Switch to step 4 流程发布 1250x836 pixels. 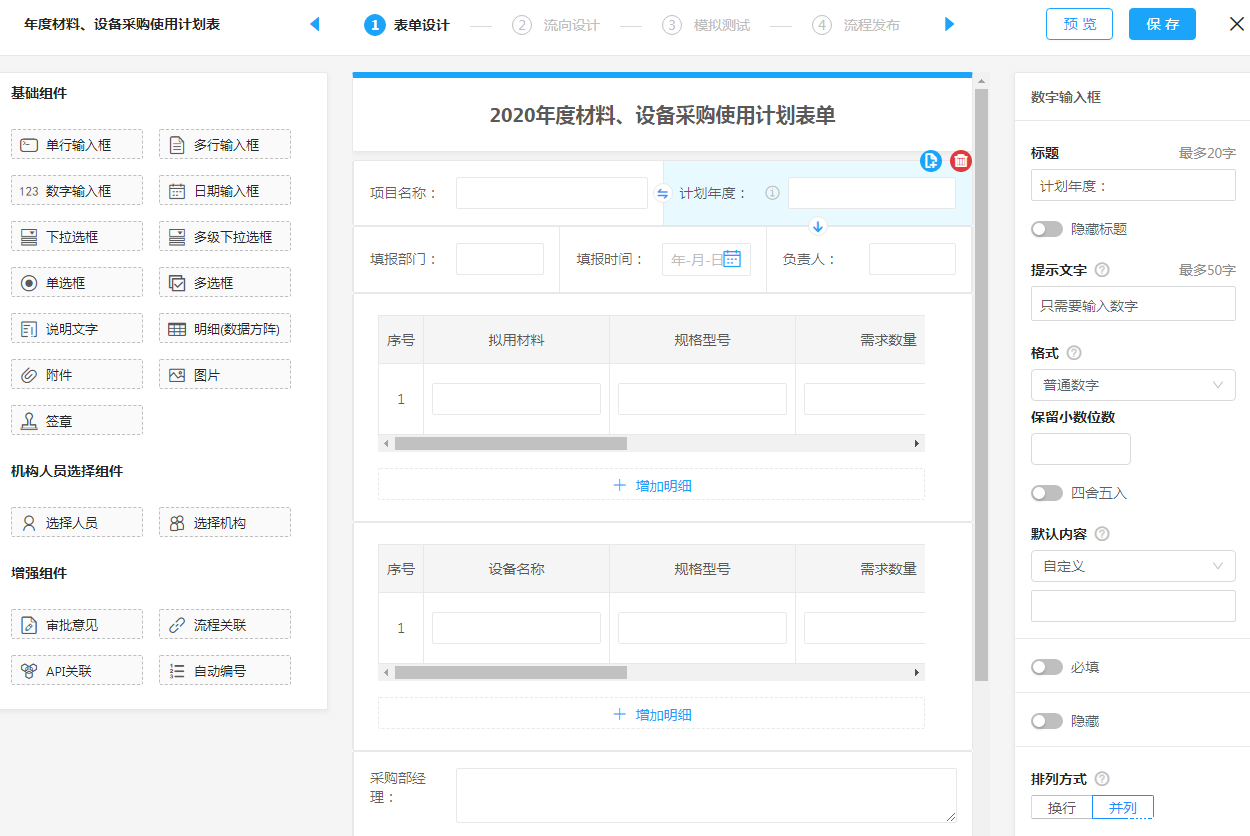pos(856,25)
